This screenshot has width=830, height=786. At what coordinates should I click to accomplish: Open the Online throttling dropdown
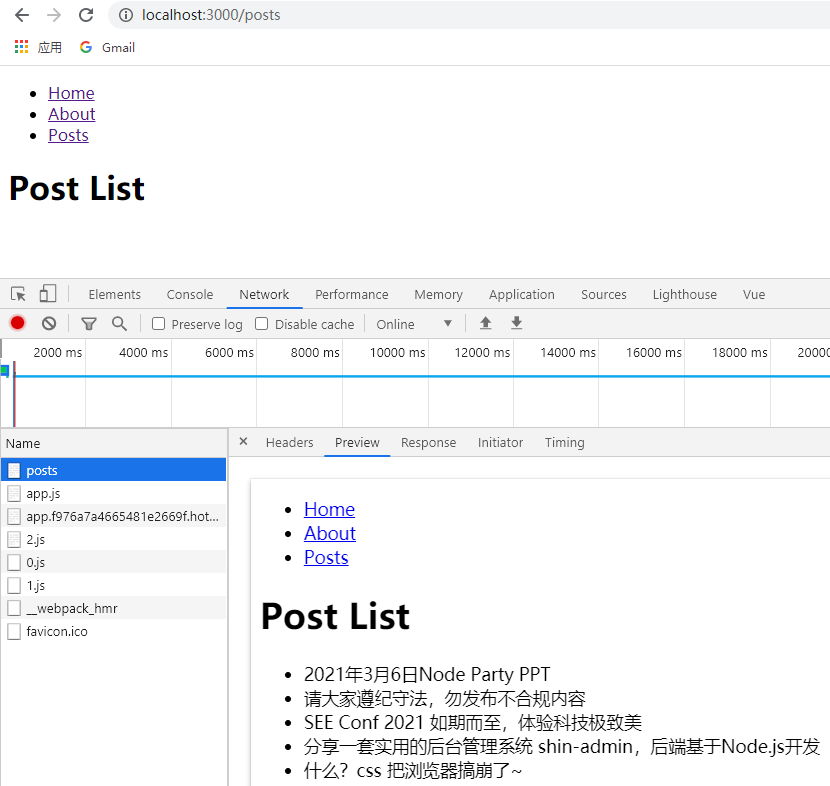click(414, 324)
